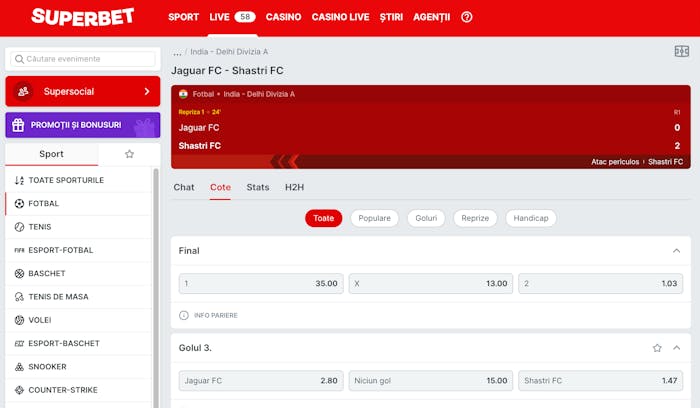The height and width of the screenshot is (408, 700).
Task: Click the Baschet ball icon
Action: [19, 274]
